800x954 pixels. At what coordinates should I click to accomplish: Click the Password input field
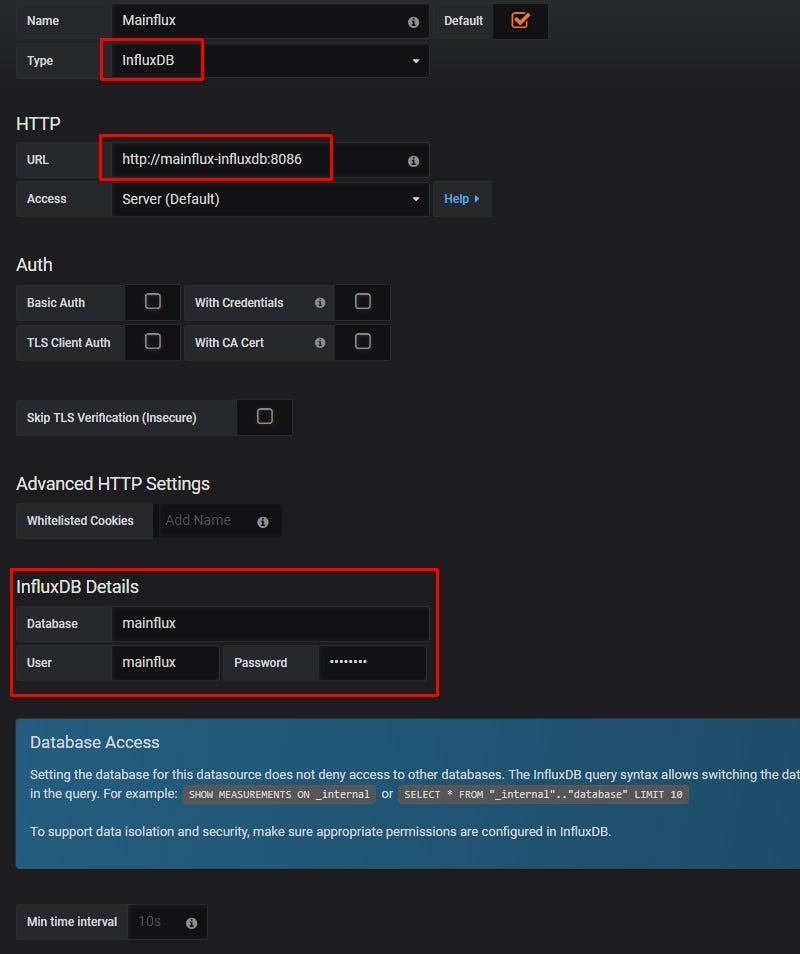coord(372,663)
